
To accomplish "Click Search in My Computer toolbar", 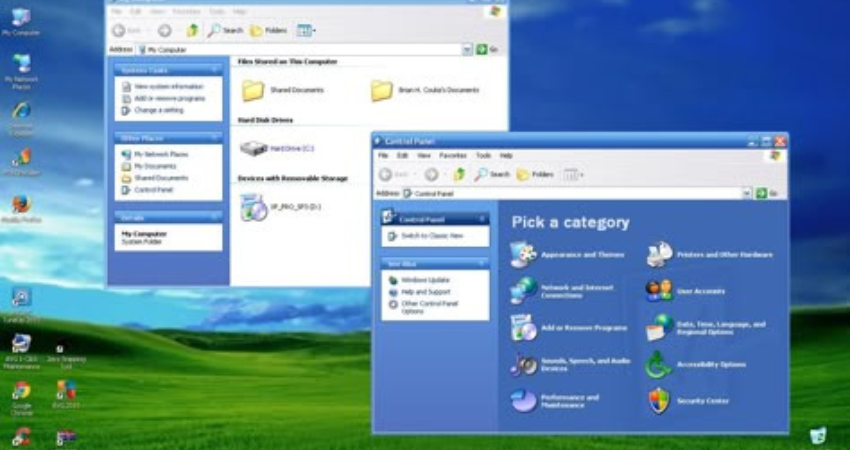I will pos(225,31).
